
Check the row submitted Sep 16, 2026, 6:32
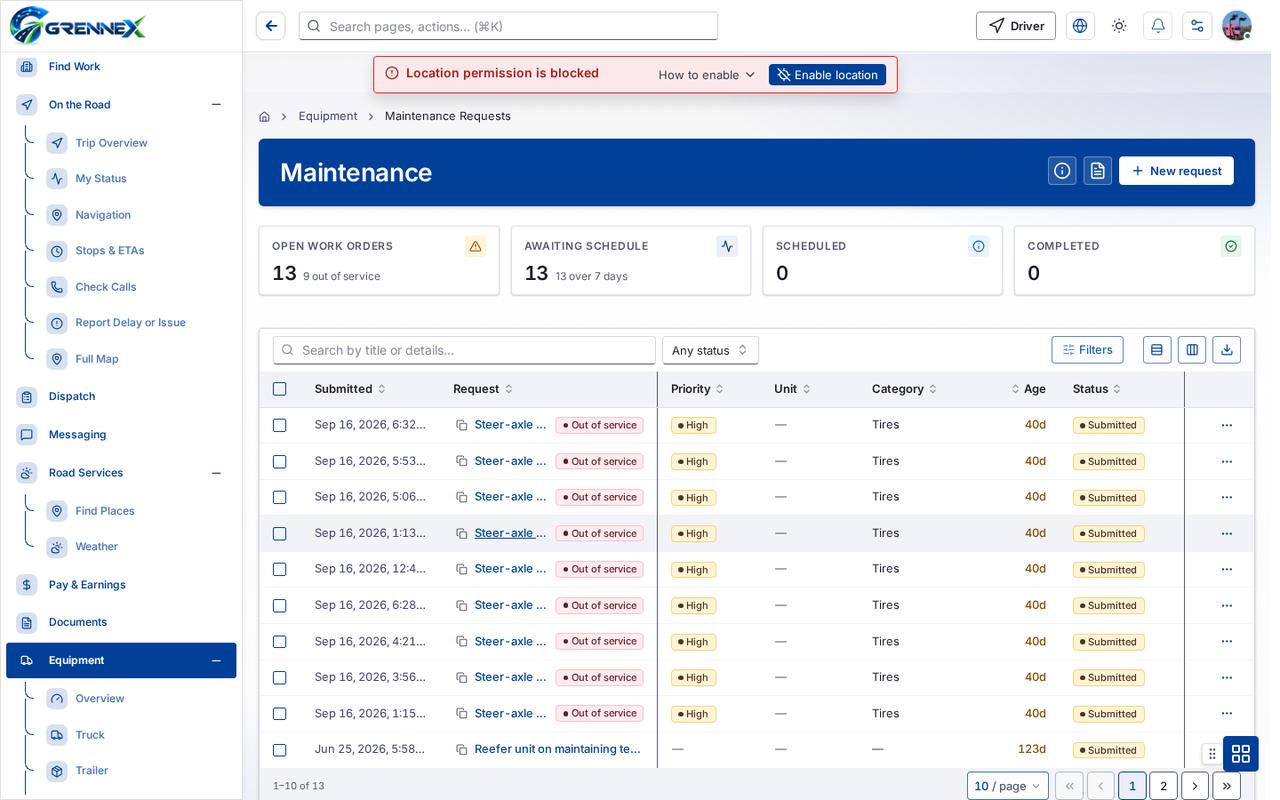(x=280, y=425)
